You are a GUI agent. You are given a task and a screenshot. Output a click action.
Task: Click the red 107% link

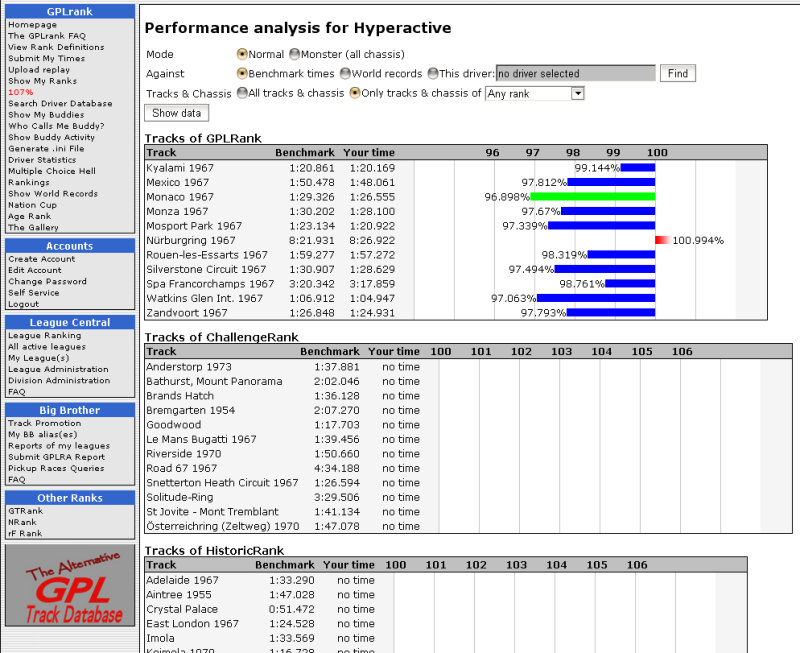point(20,92)
